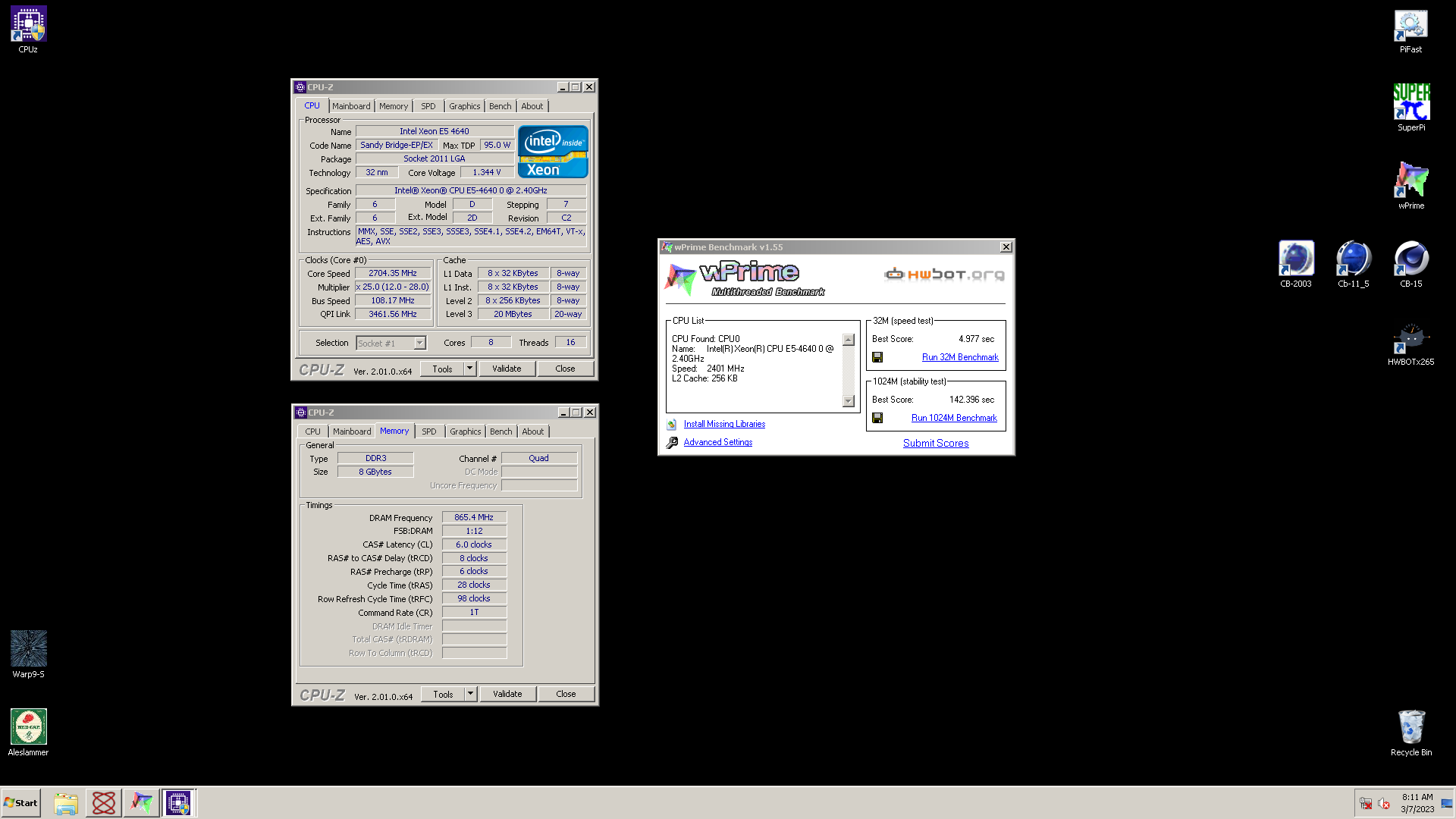Open the Cb-11_5 desktop shortcut
The image size is (1456, 819).
[1353, 265]
